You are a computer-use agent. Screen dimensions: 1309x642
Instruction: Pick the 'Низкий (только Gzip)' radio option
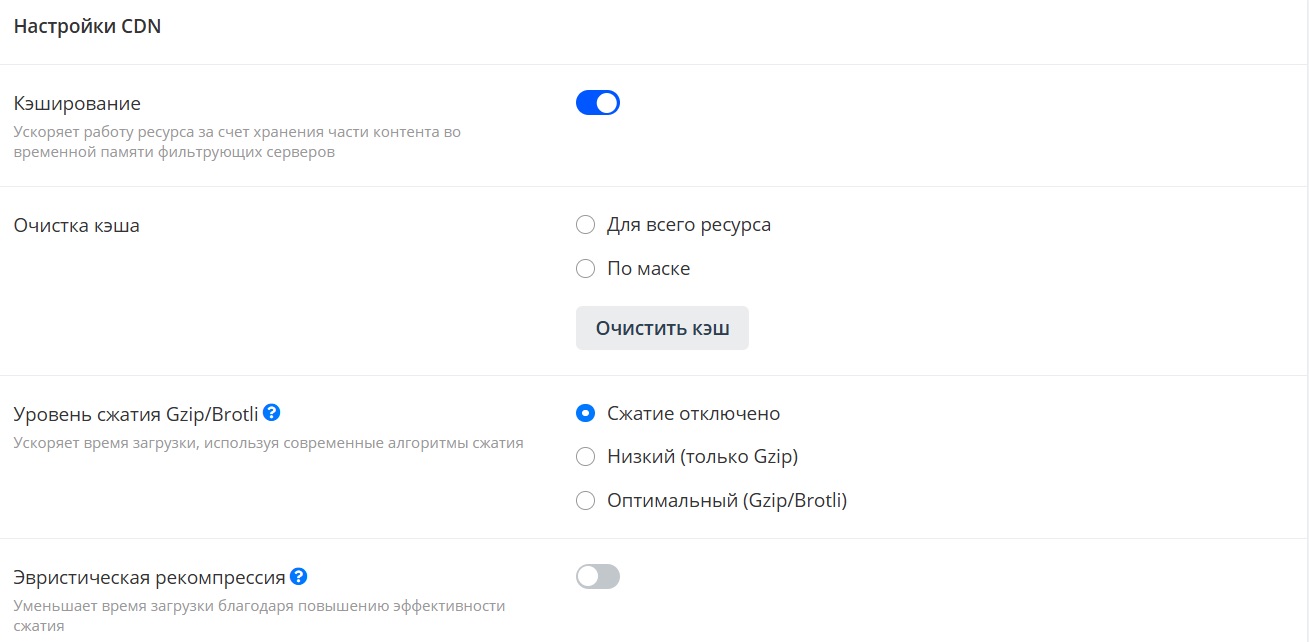click(x=586, y=457)
